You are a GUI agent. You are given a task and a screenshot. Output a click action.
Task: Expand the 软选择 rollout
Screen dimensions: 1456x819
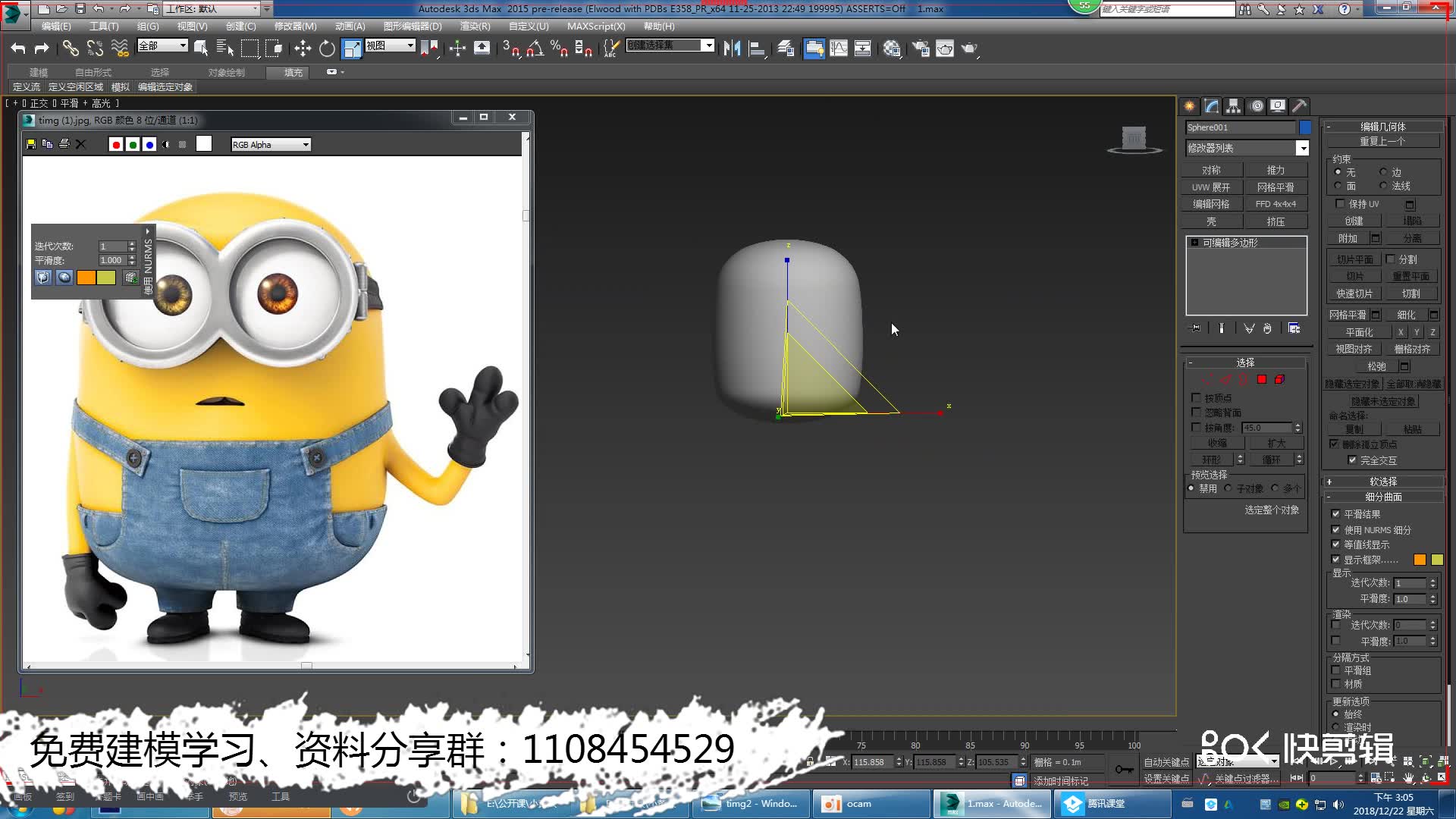click(1383, 482)
